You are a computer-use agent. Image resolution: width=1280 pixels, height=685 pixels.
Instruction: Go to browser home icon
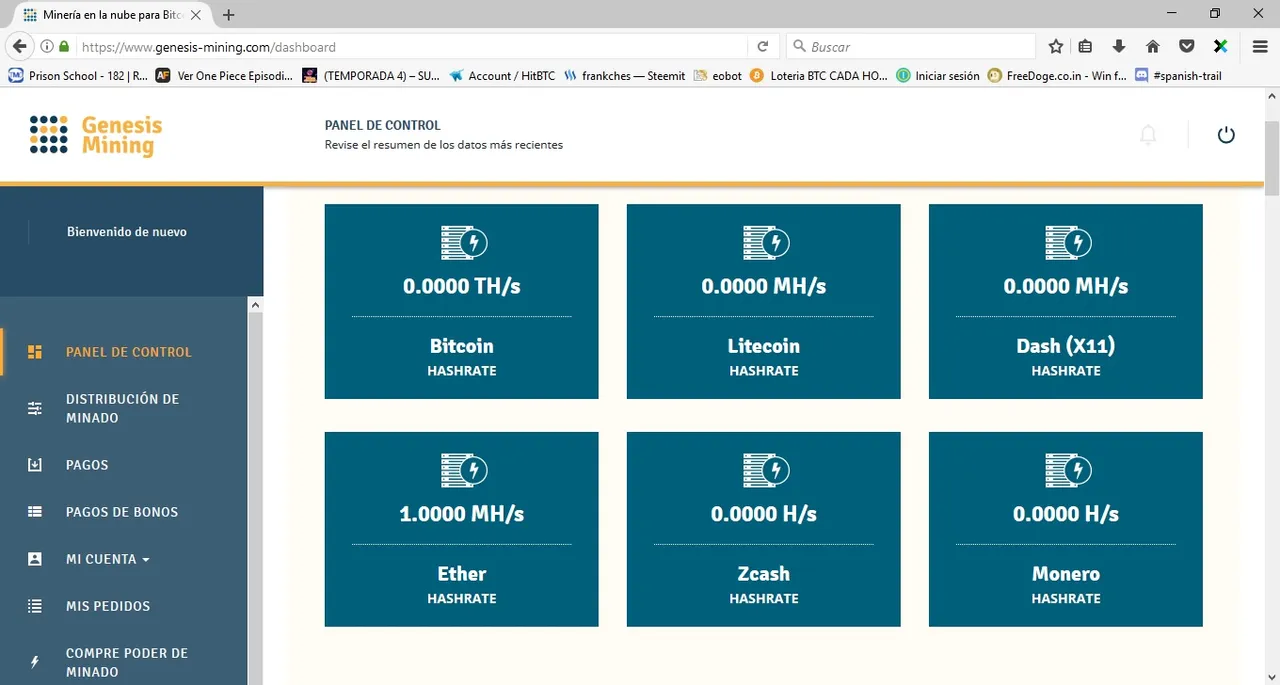coord(1152,46)
